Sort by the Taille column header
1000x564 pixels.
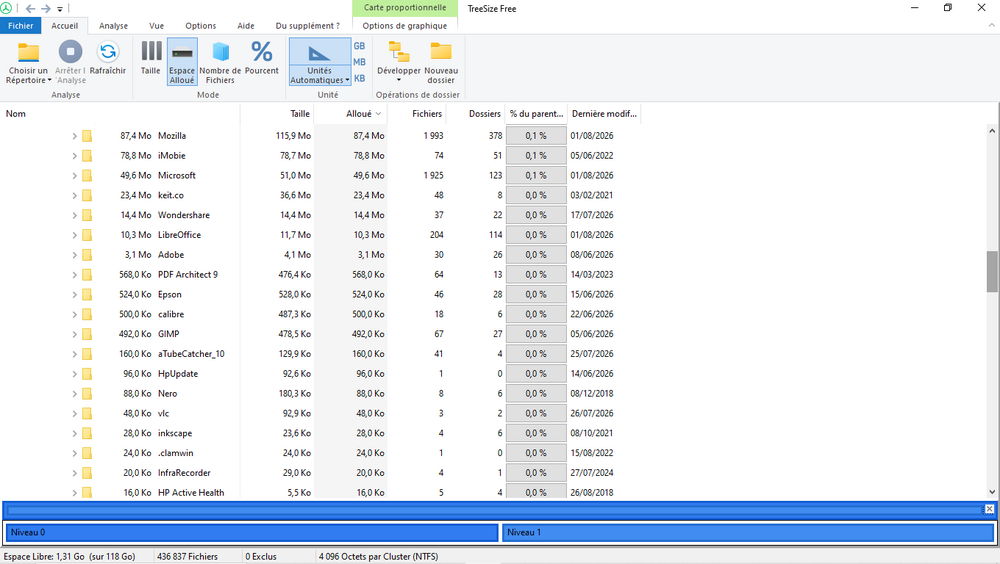tap(277, 114)
